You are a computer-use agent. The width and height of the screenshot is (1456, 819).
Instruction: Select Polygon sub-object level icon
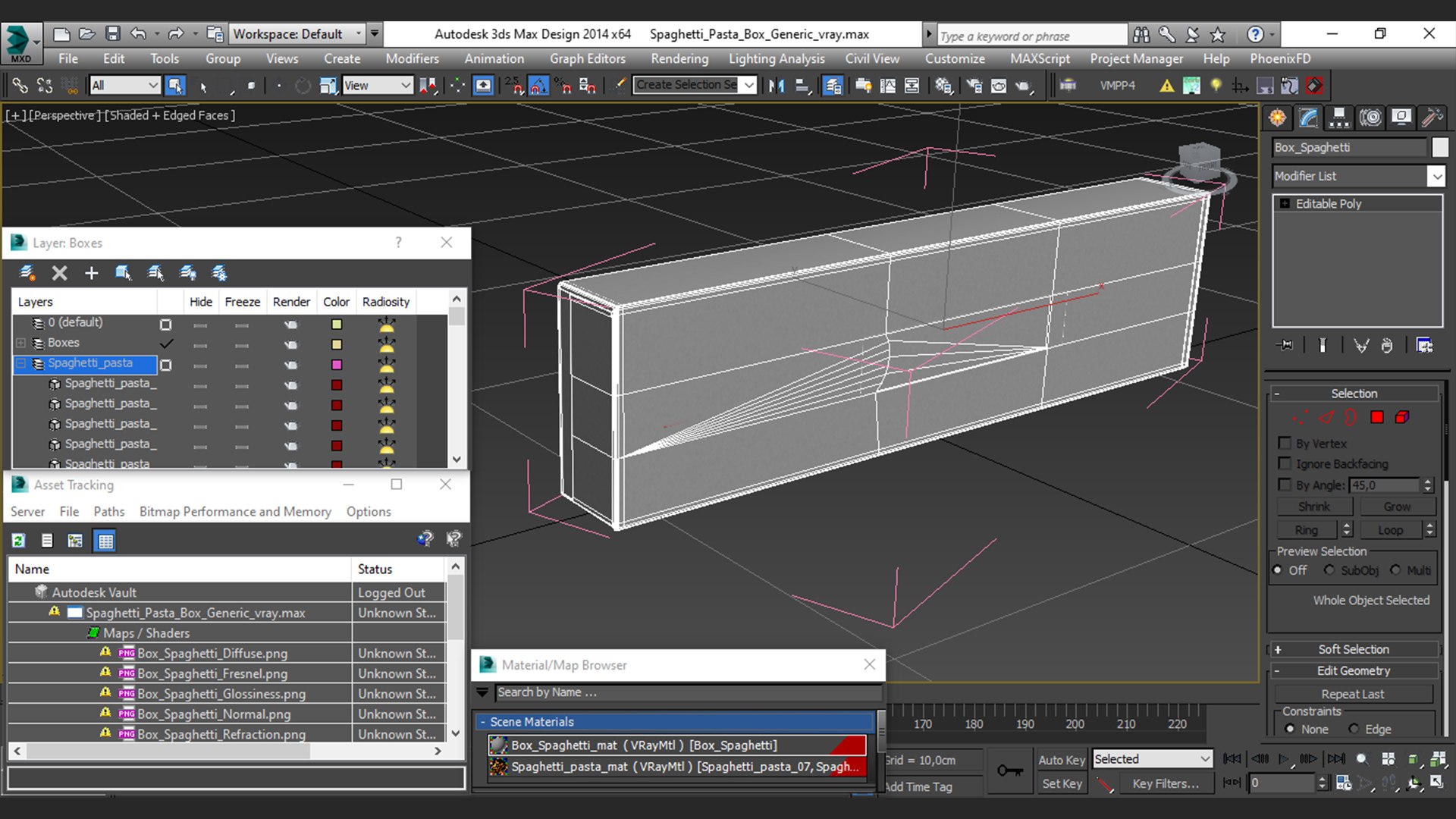tap(1376, 417)
